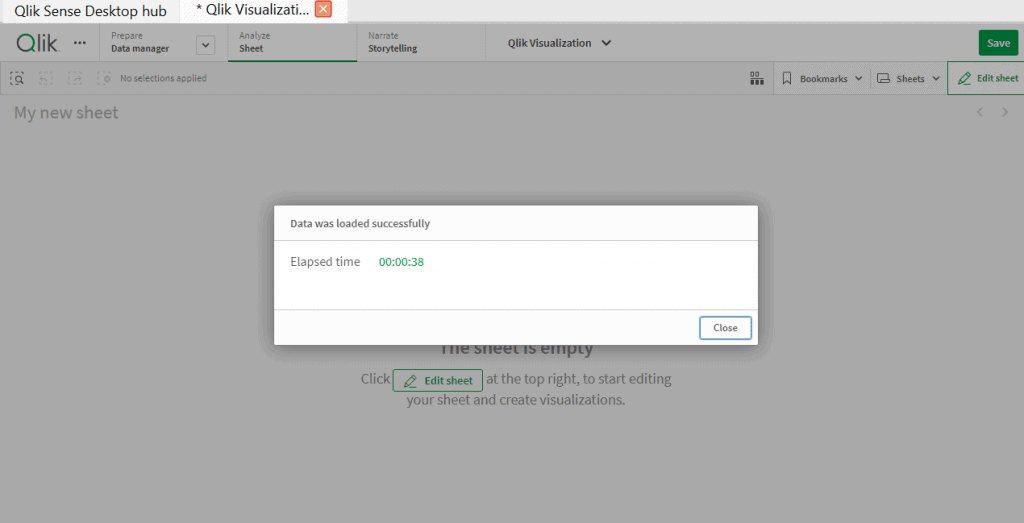Image resolution: width=1024 pixels, height=523 pixels.
Task: Click the No selections applied text
Action: pos(163,78)
